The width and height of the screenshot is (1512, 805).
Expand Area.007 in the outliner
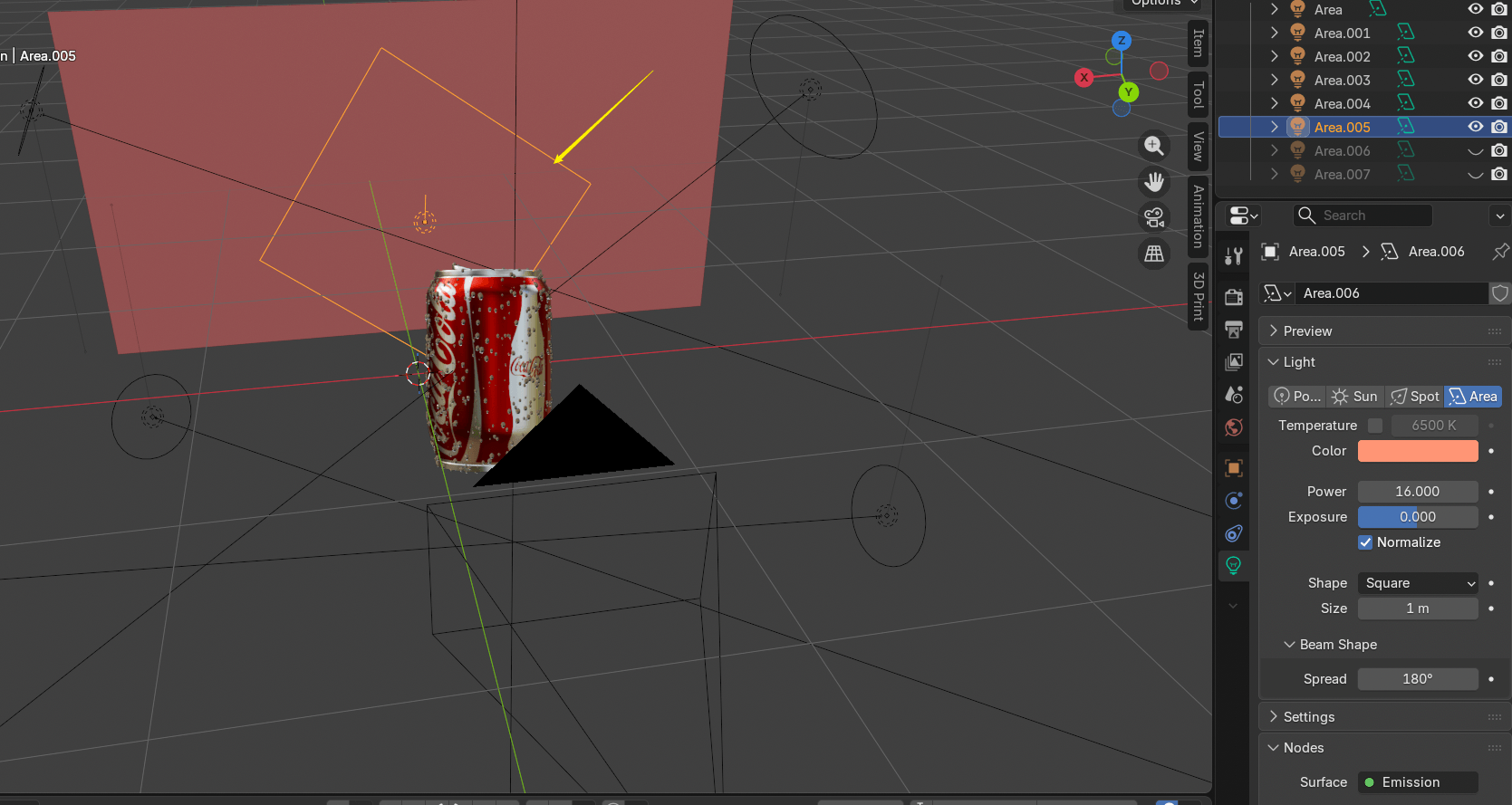[1275, 174]
